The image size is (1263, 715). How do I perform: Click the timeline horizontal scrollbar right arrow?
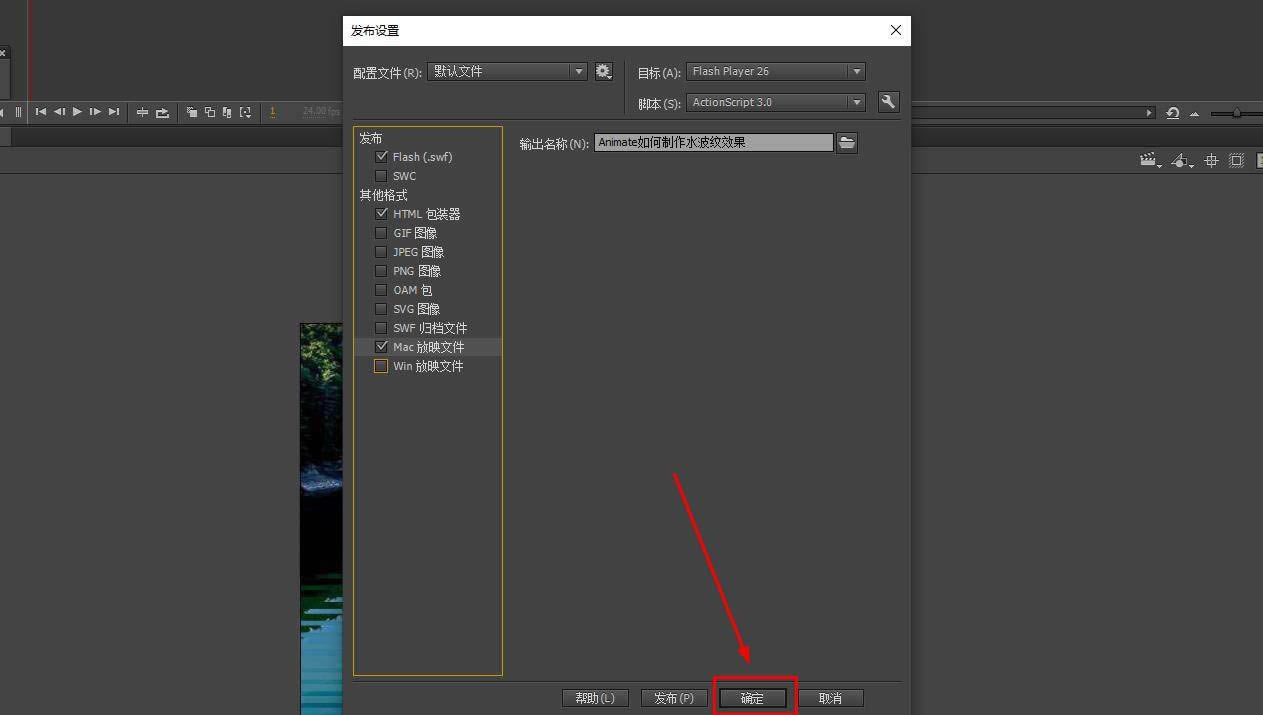coord(1150,113)
